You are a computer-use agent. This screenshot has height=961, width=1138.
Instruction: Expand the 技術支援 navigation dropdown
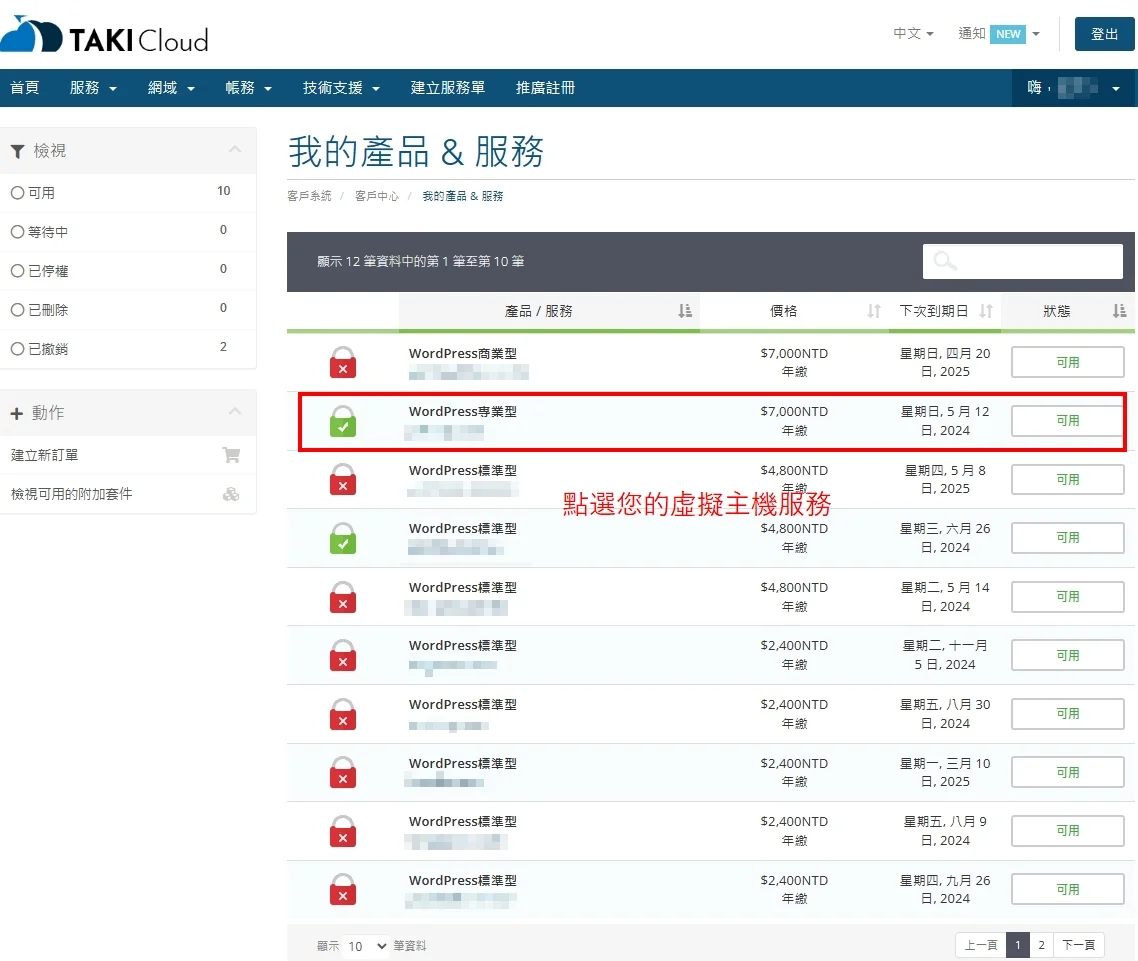pyautogui.click(x=341, y=88)
